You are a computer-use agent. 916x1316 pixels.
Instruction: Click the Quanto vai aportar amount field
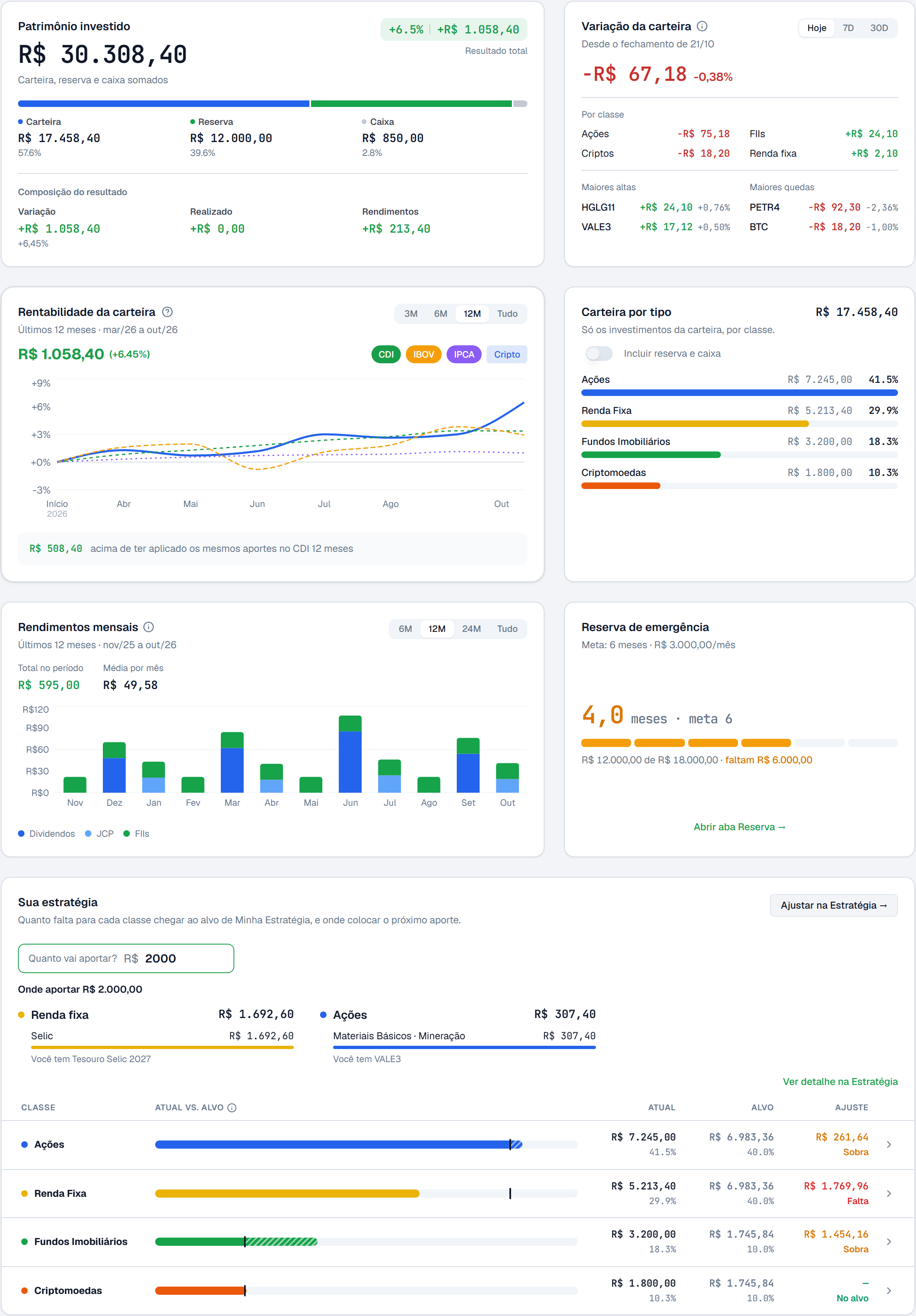(x=126, y=958)
